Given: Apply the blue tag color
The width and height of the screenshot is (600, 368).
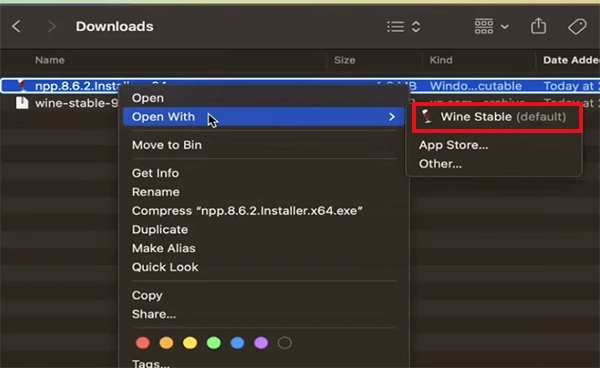Looking at the screenshot, I should pyautogui.click(x=238, y=343).
